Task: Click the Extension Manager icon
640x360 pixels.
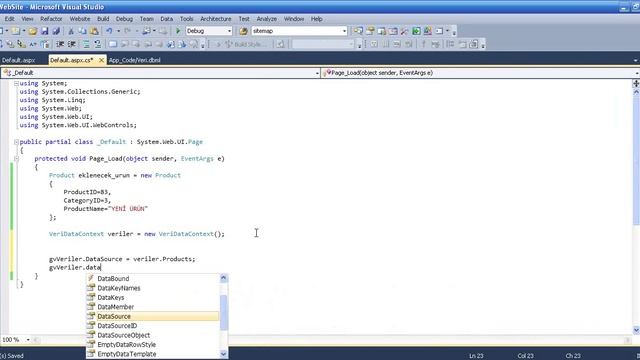Action: coord(428,31)
